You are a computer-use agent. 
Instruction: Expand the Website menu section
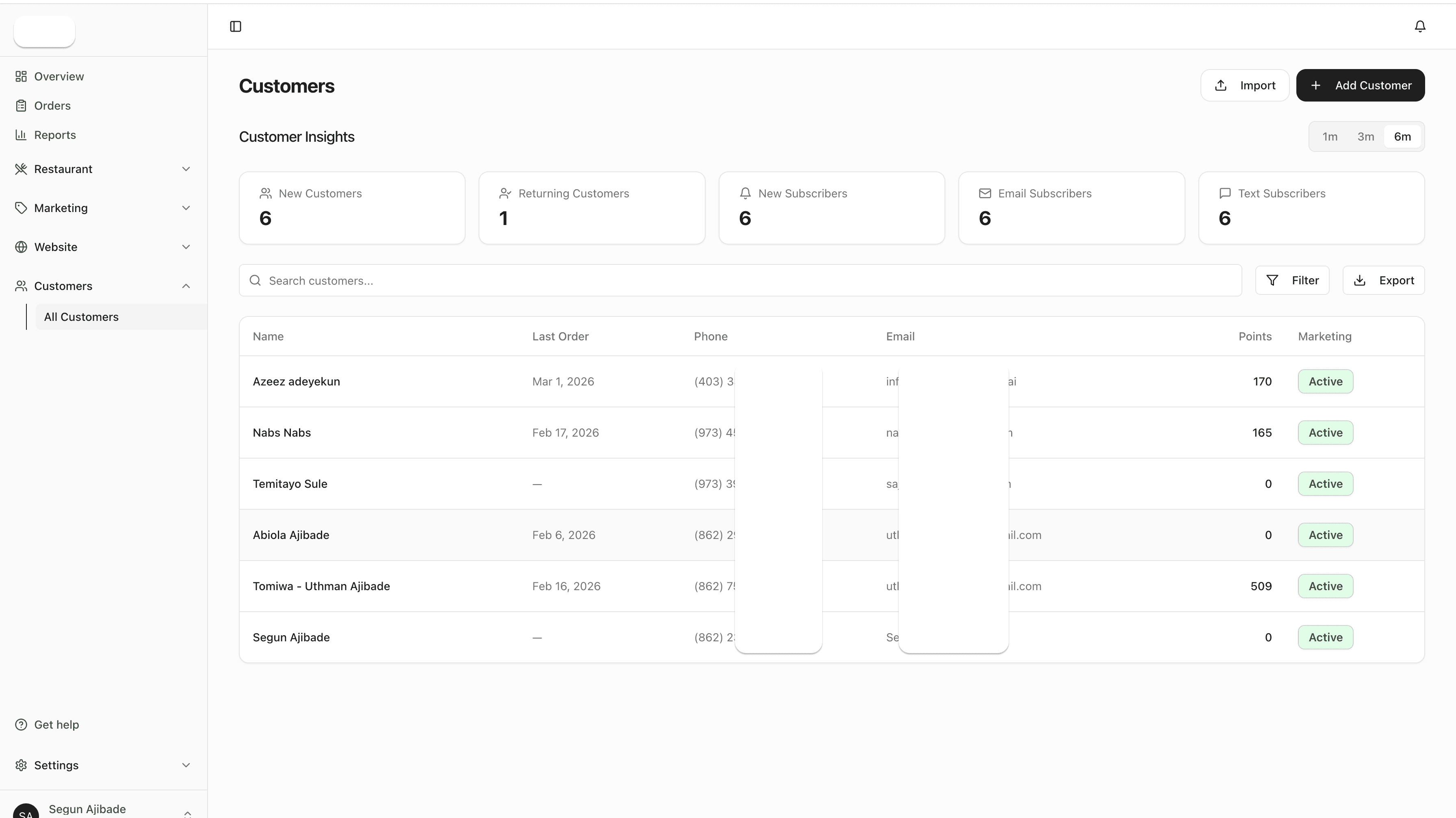coord(104,247)
